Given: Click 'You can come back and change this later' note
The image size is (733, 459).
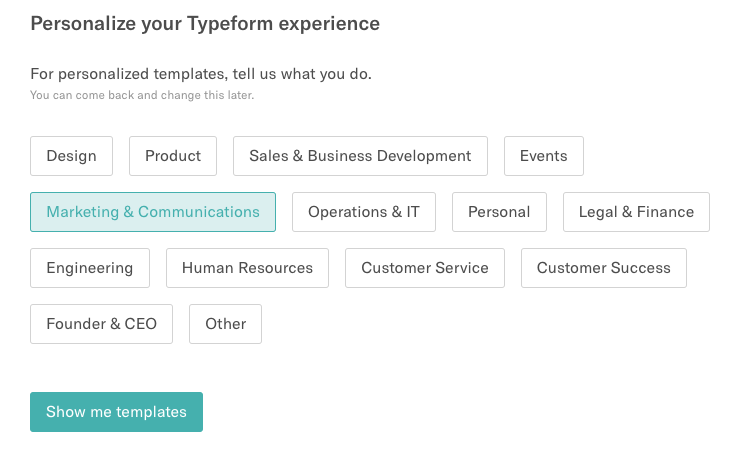Looking at the screenshot, I should tap(142, 95).
